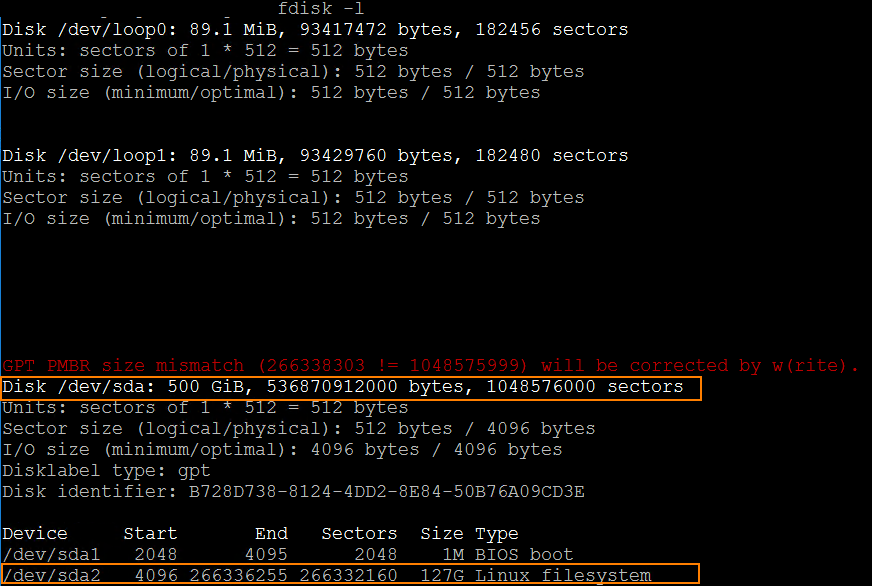Screen dimensions: 872x586
Task: Click the End column header
Action: coord(271,534)
